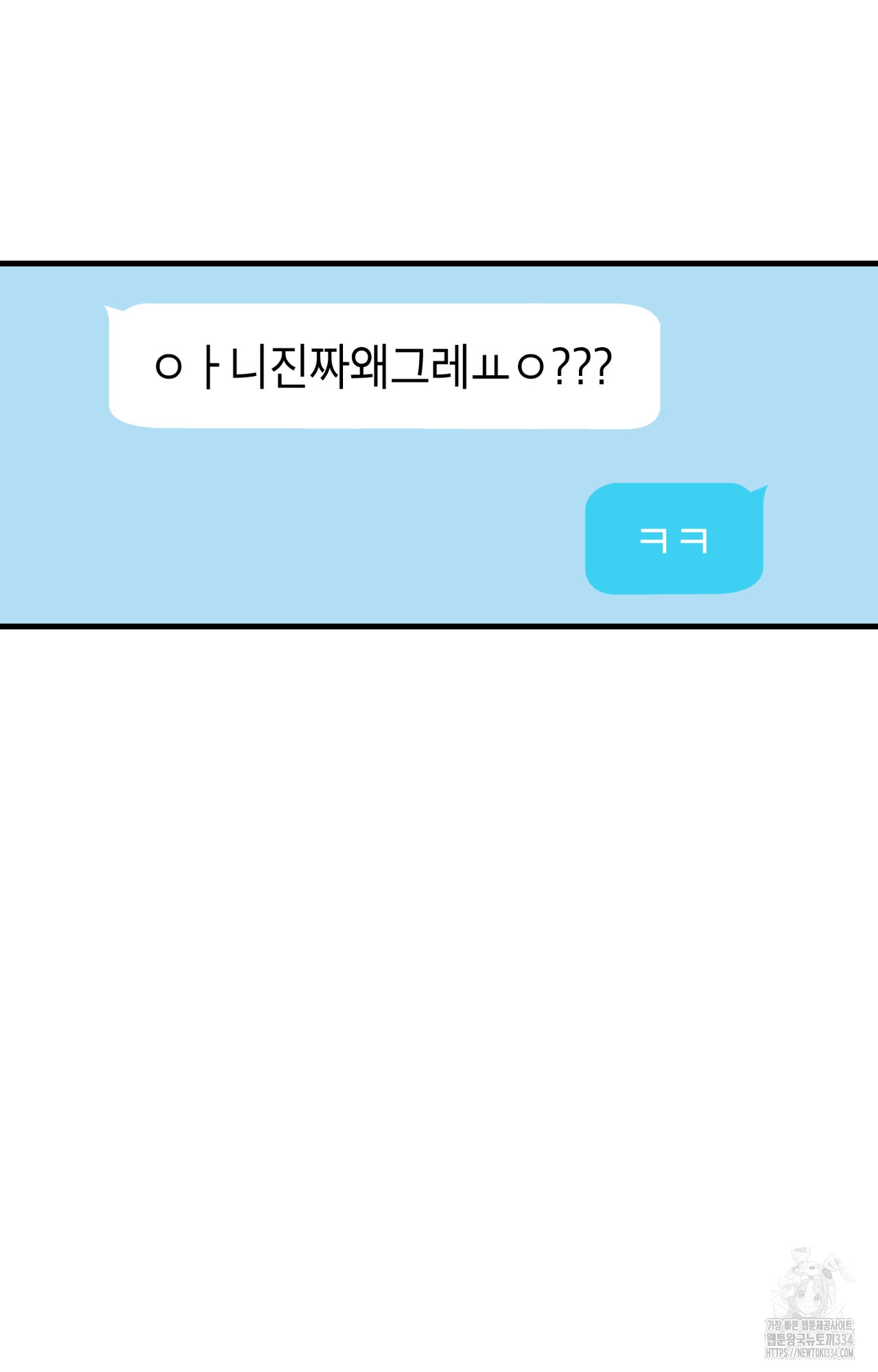Click the white incoming message bubble
The width and height of the screenshot is (878, 1372).
(x=384, y=366)
